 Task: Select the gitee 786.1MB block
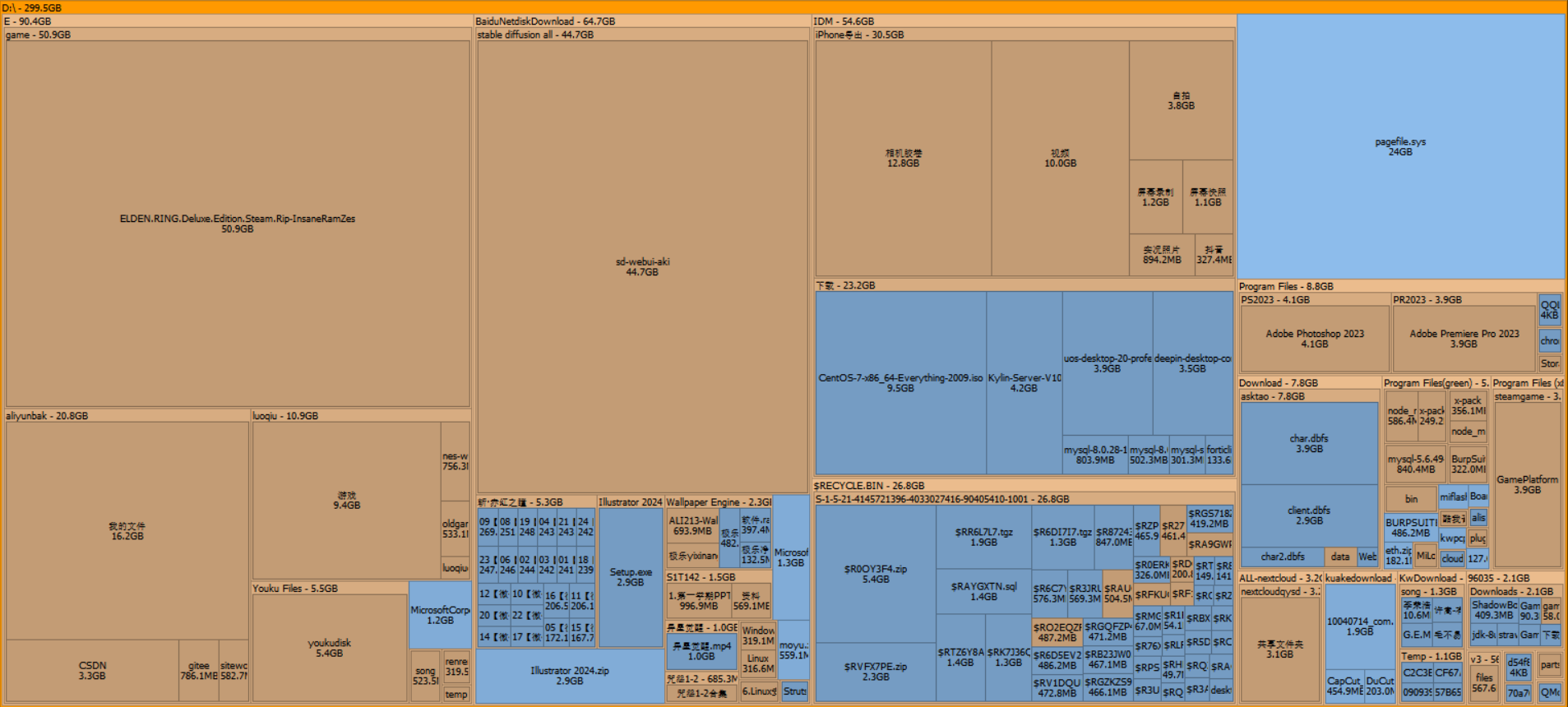click(199, 671)
